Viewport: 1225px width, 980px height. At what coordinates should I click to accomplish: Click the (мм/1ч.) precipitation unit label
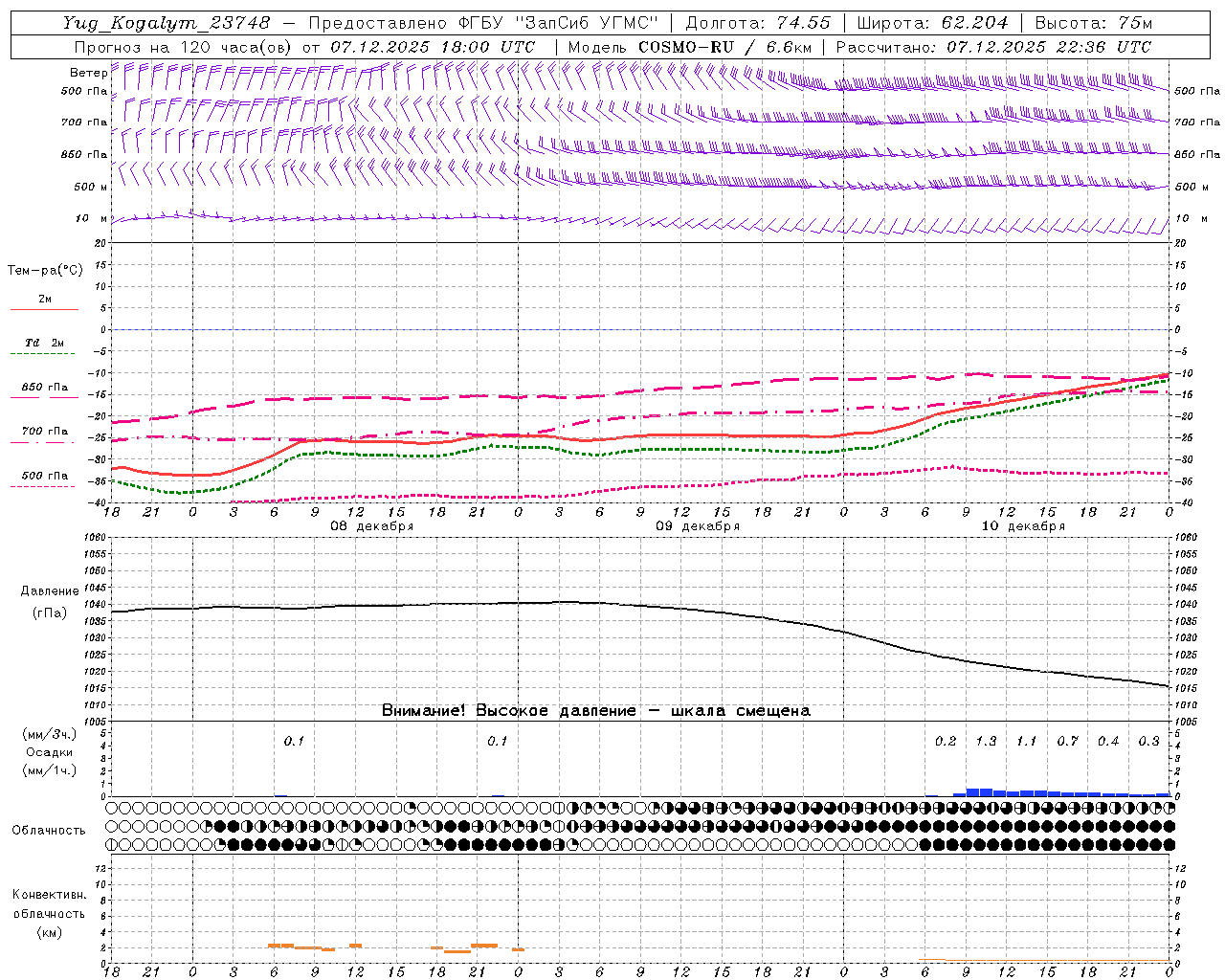[x=49, y=770]
